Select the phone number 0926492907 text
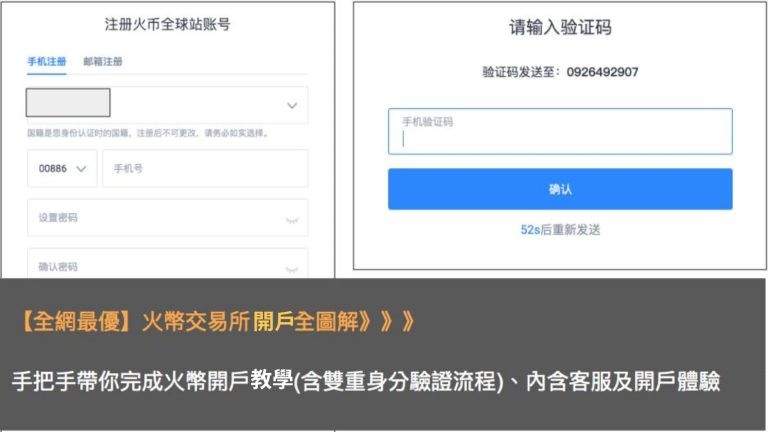Screen dimensions: 768x432 [x=602, y=72]
